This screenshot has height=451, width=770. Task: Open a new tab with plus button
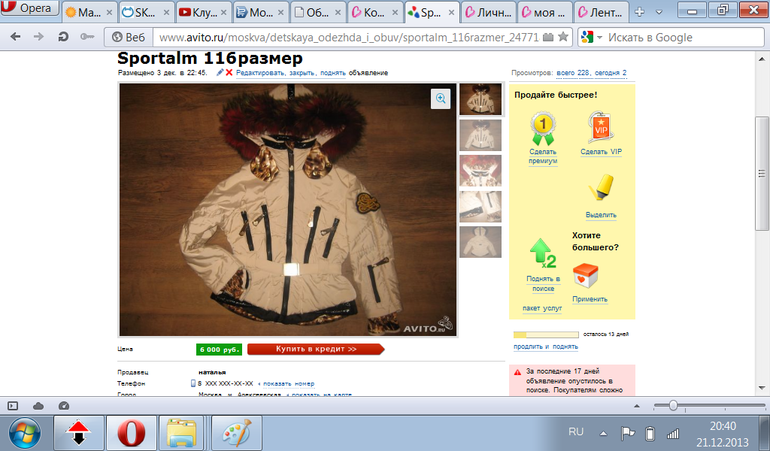639,12
